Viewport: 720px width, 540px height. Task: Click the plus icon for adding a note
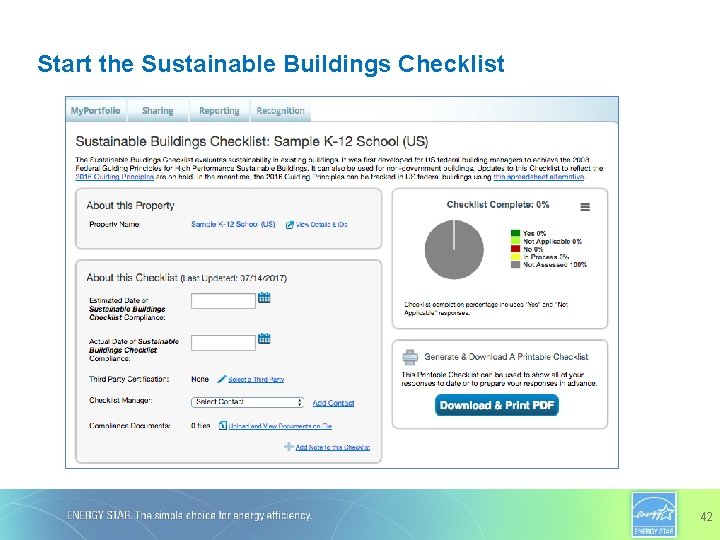point(289,446)
